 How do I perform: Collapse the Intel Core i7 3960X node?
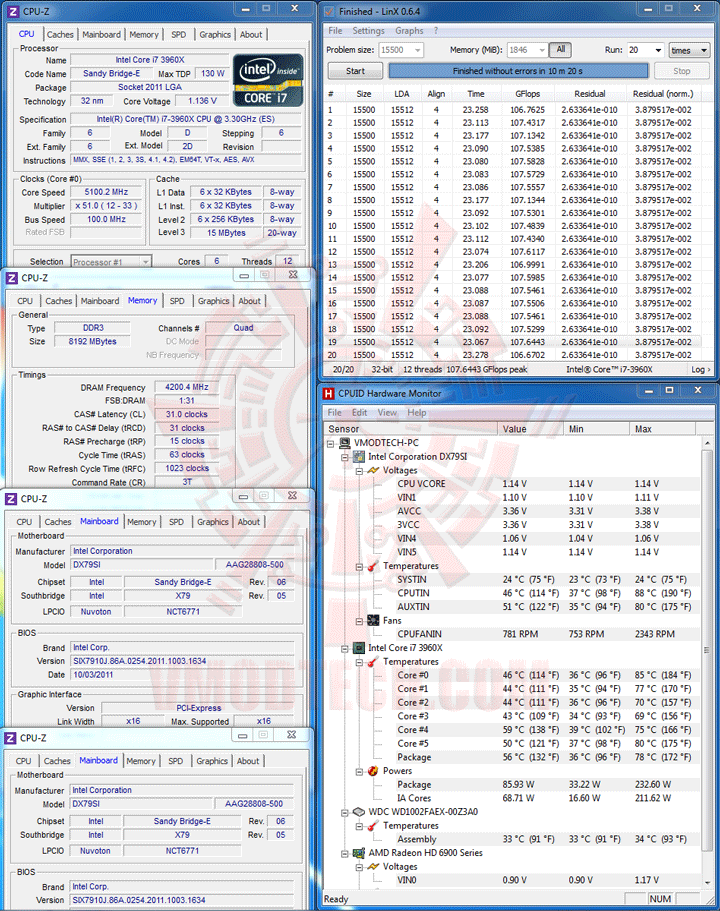point(345,648)
